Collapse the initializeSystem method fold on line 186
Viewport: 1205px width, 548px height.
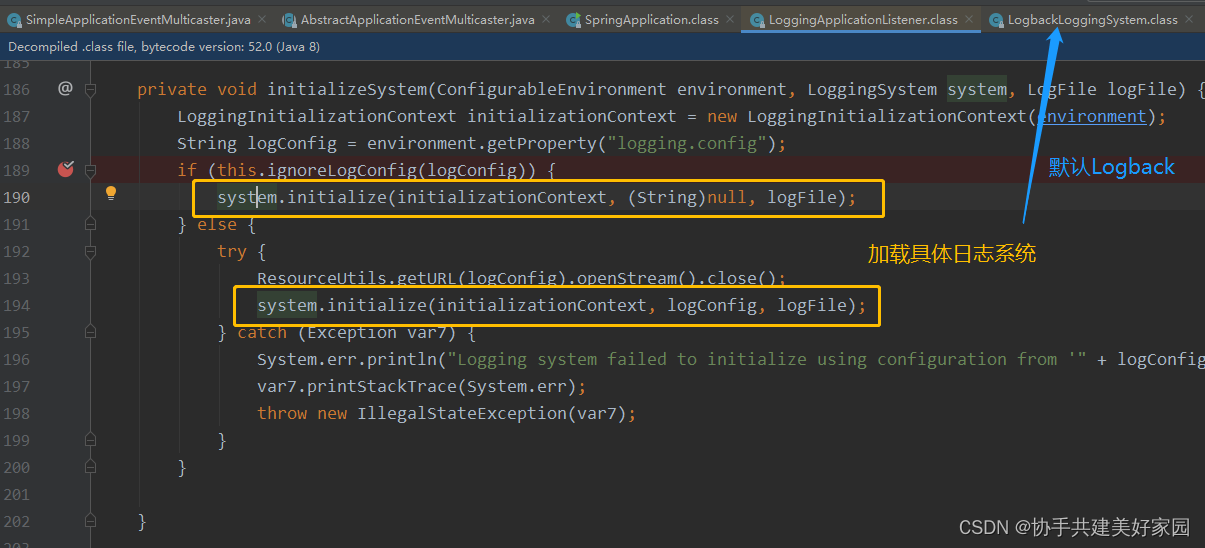coord(90,89)
